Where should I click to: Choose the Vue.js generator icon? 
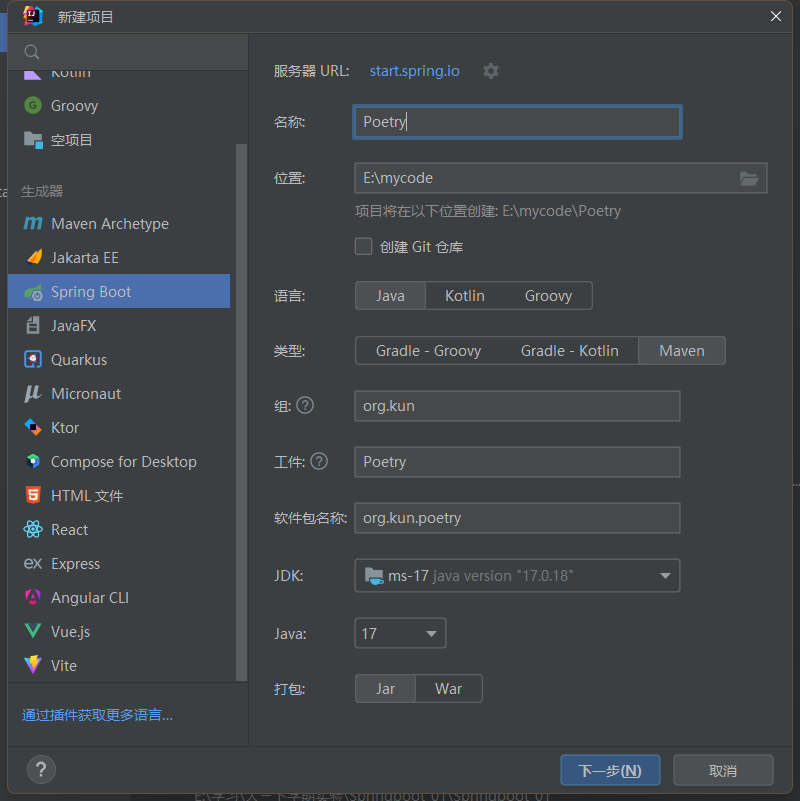(33, 631)
